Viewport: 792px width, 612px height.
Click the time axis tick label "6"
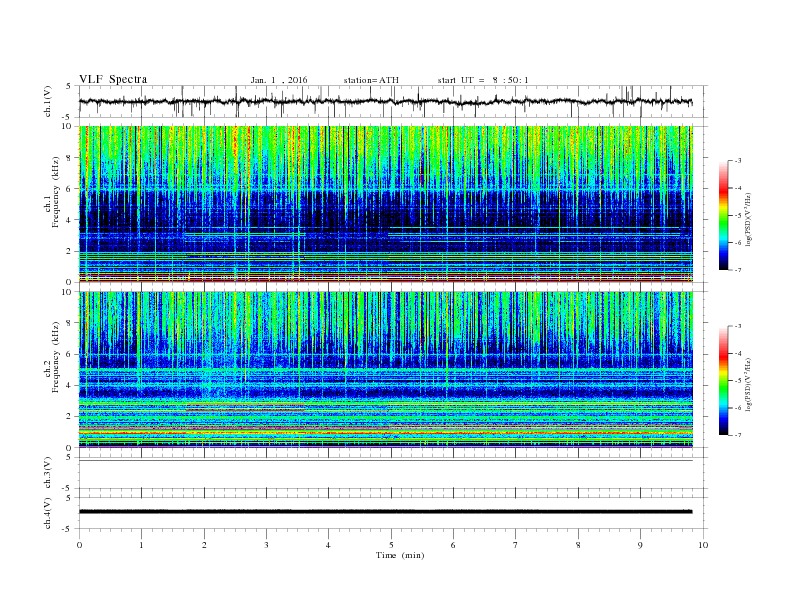(x=453, y=545)
